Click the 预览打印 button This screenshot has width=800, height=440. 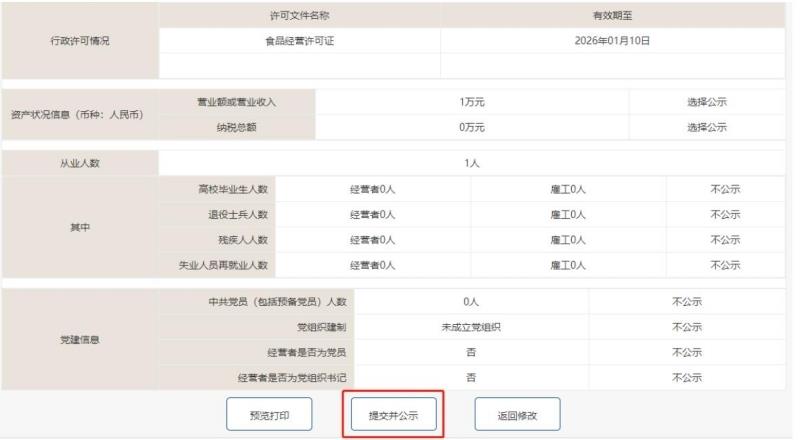click(x=269, y=414)
